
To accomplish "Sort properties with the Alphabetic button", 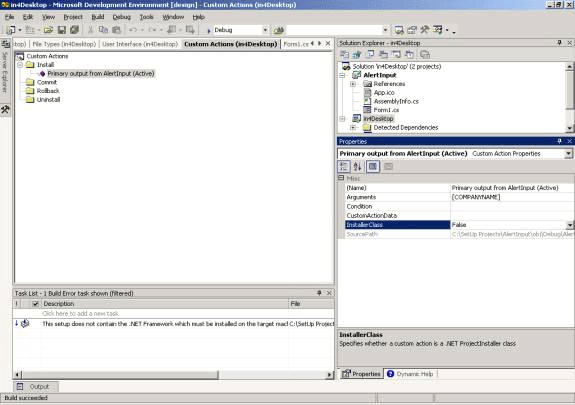I will (358, 167).
